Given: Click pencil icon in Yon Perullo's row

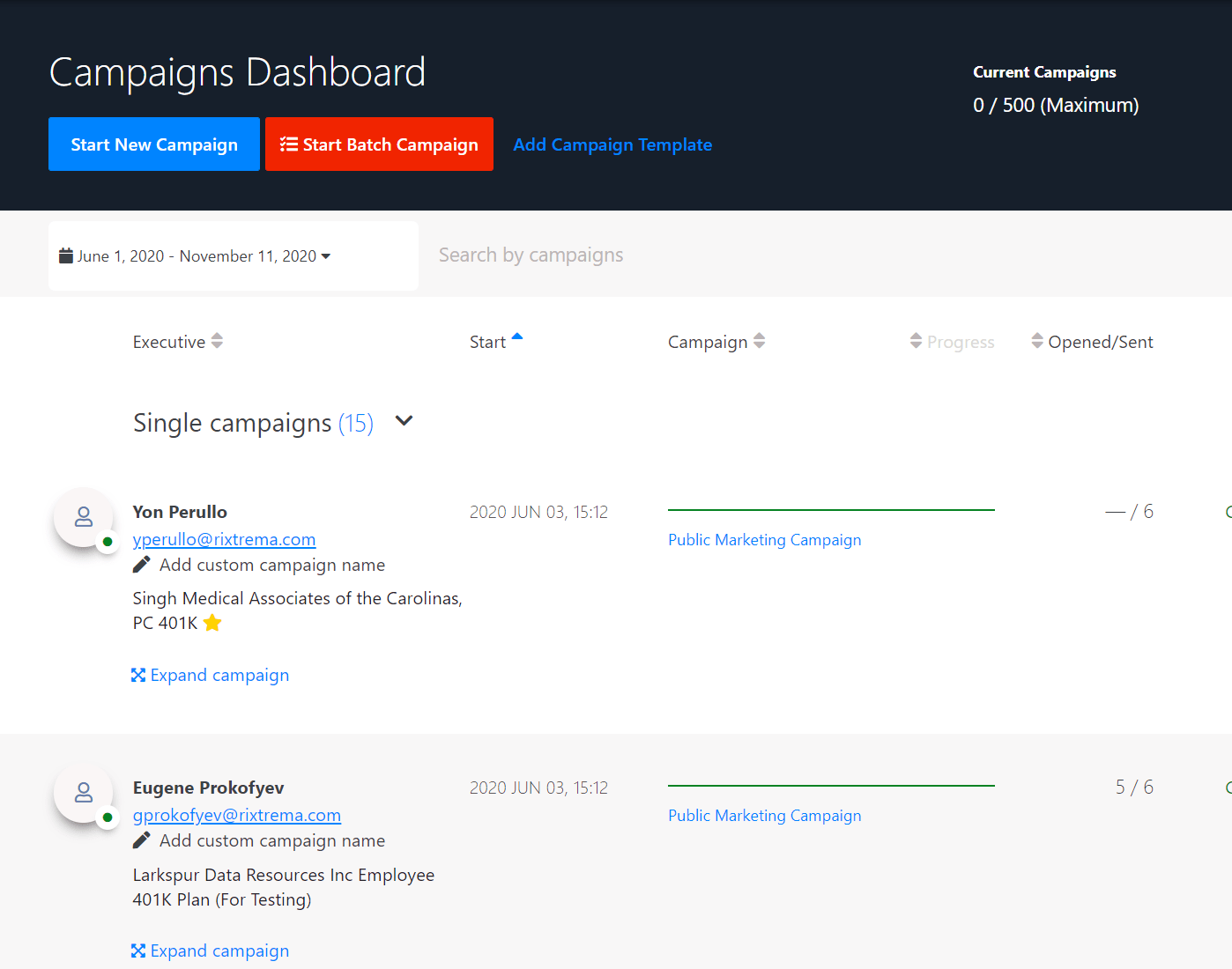Looking at the screenshot, I should 141,565.
